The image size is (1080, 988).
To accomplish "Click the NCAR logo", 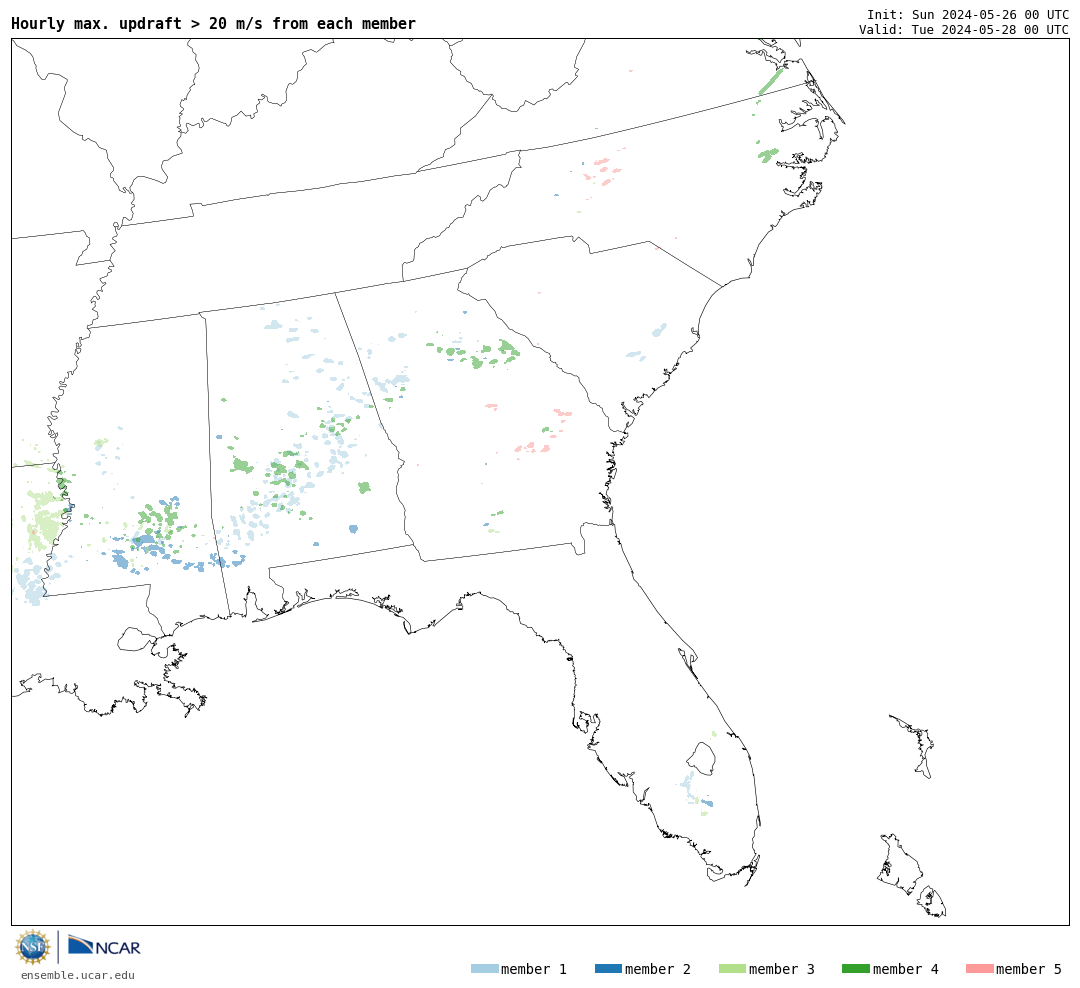I will [104, 946].
